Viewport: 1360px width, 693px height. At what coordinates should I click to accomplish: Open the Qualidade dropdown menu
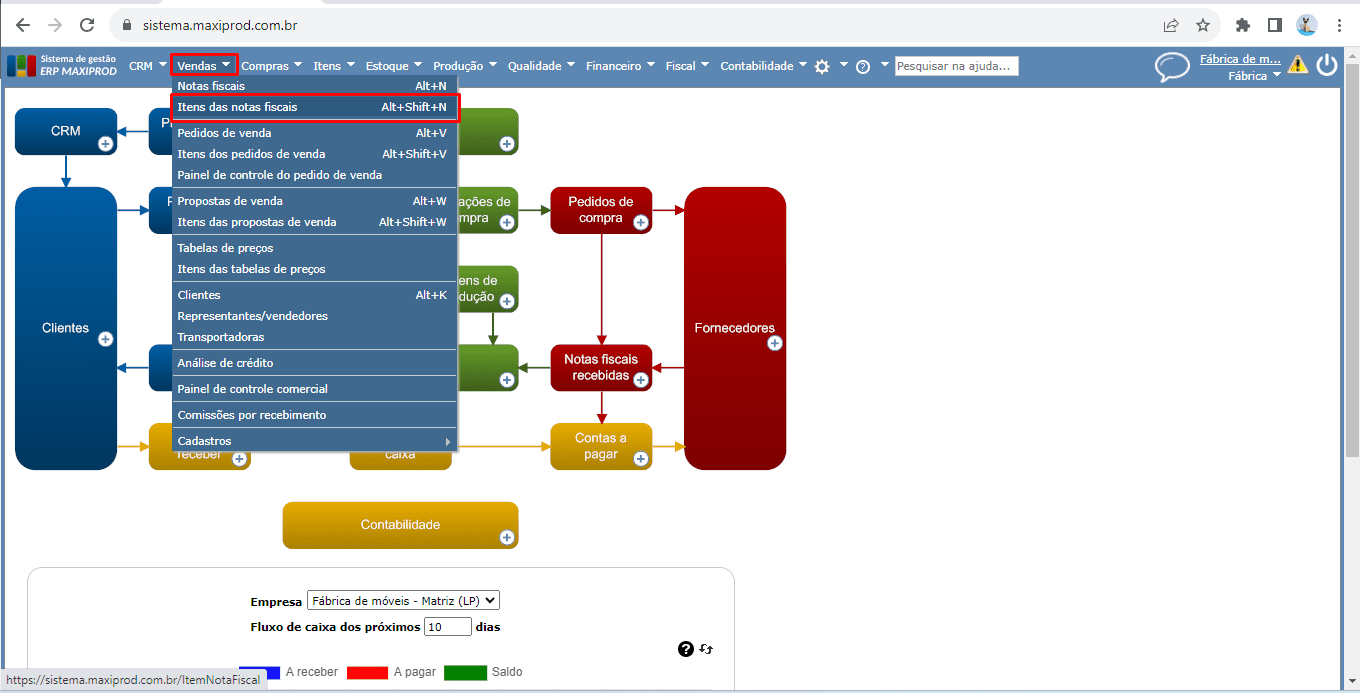[x=541, y=66]
